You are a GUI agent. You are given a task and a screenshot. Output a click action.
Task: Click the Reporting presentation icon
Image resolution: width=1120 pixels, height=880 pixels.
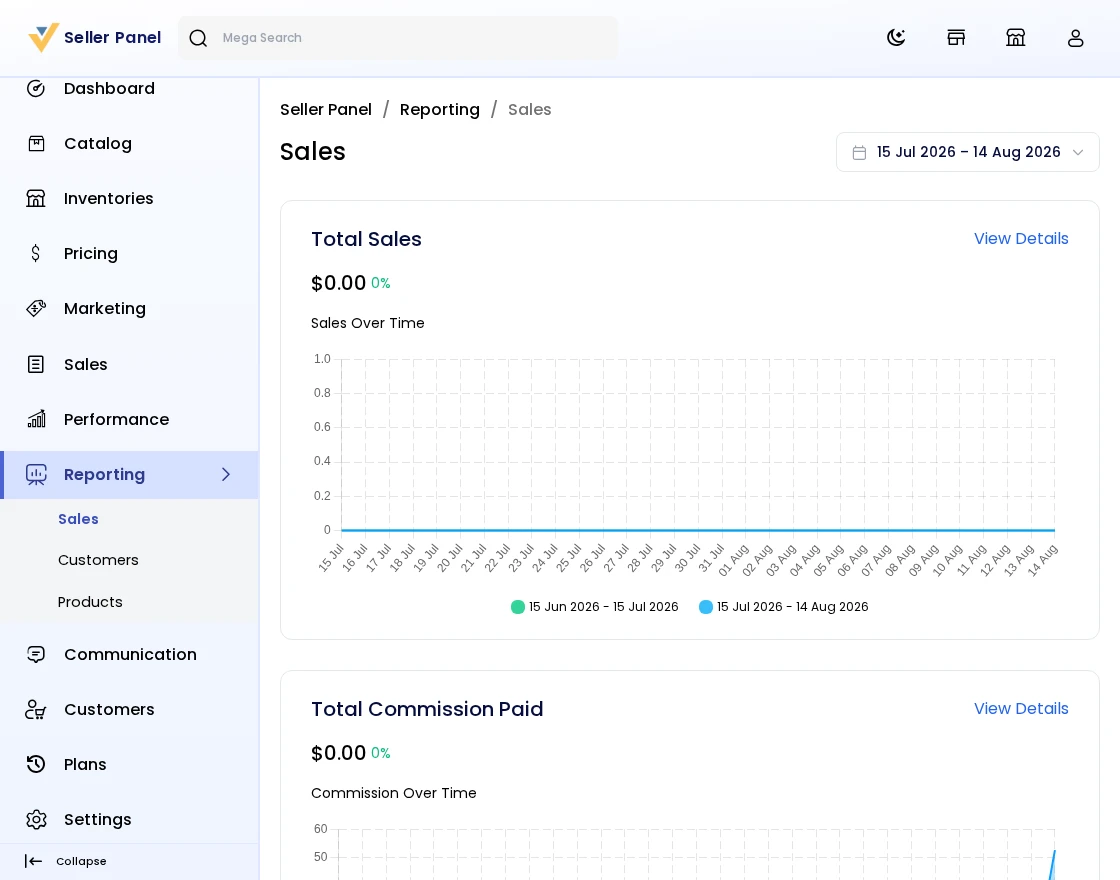[36, 474]
